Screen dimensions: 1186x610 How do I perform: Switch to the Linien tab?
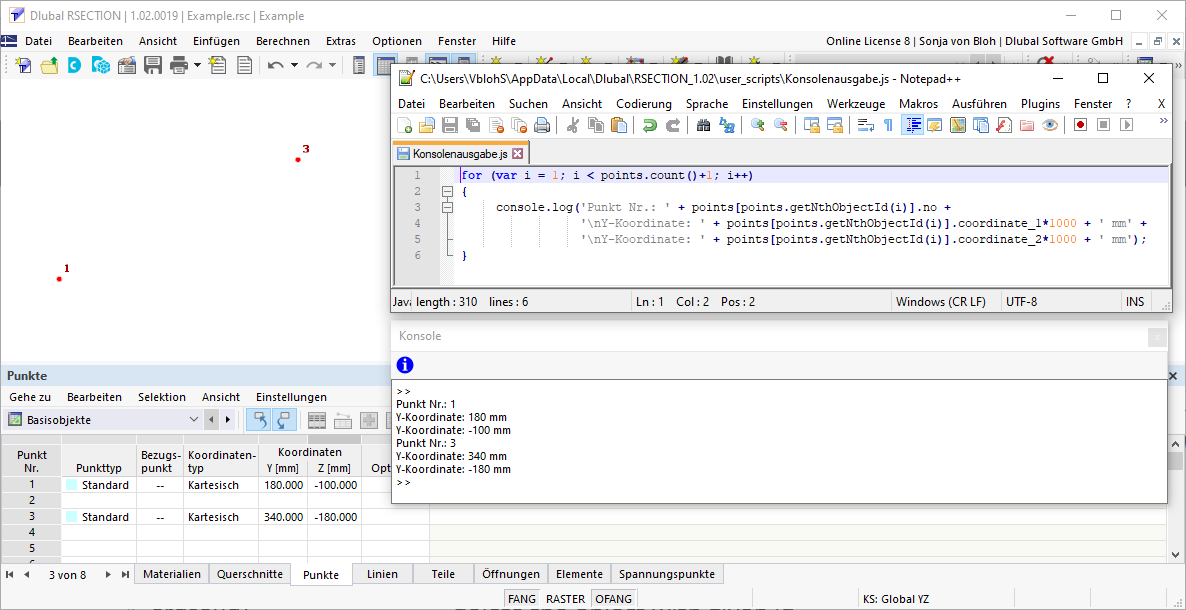click(381, 574)
